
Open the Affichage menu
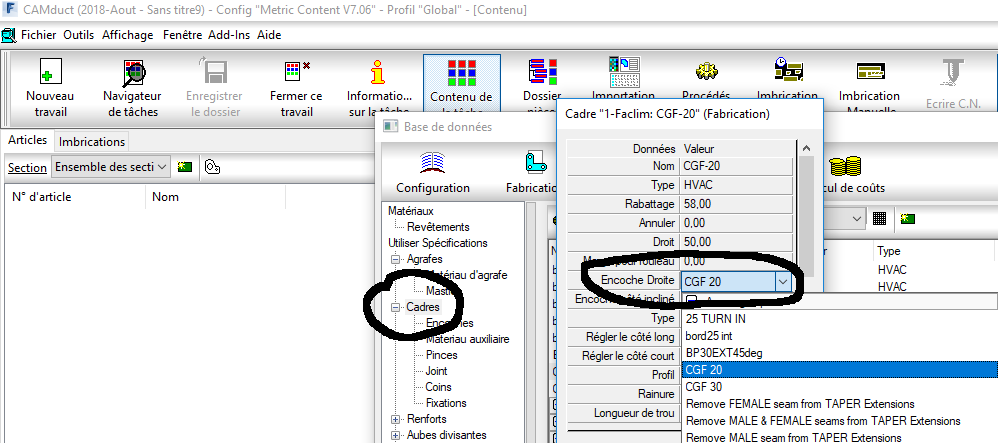point(128,35)
